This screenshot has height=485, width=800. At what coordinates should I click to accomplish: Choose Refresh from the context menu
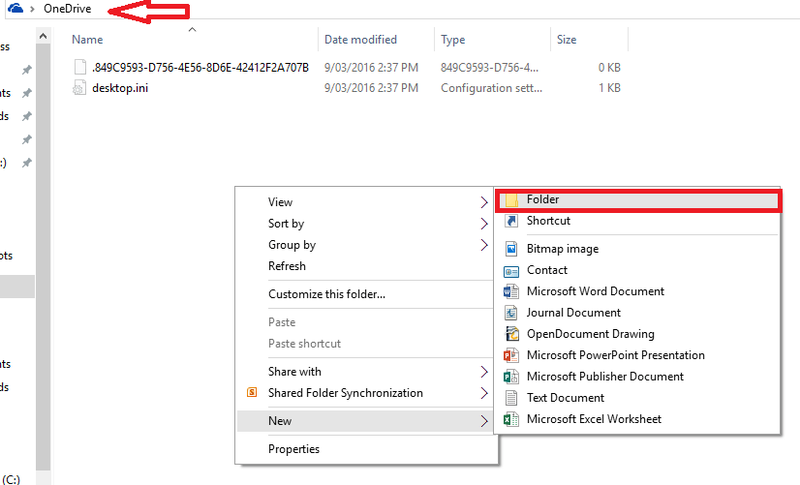(366, 266)
